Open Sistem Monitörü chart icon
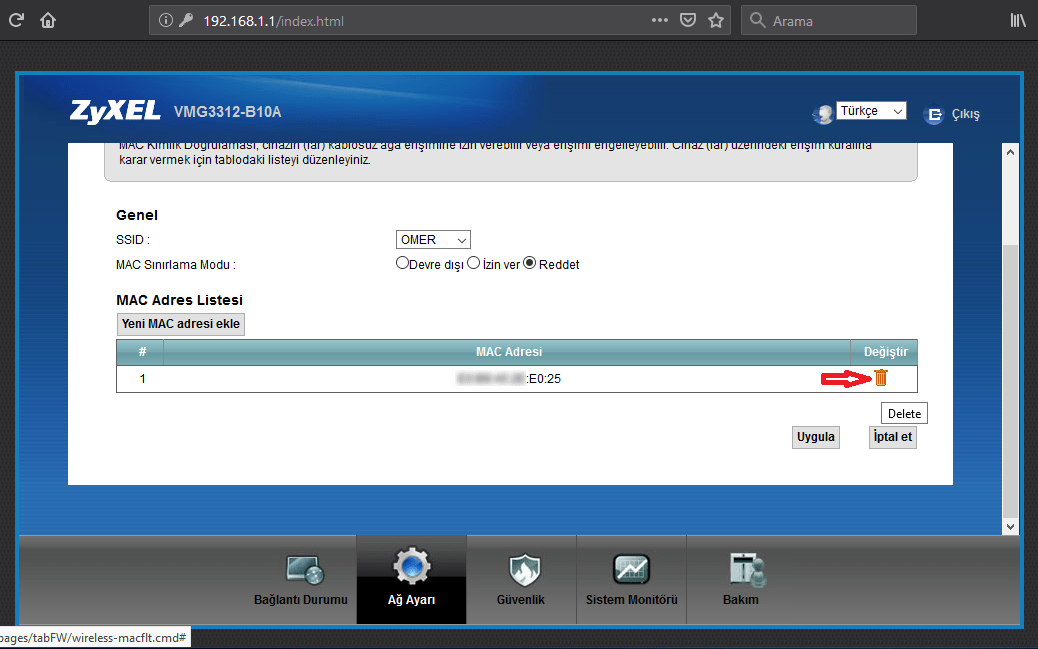Viewport: 1038px width, 649px height. click(x=631, y=570)
